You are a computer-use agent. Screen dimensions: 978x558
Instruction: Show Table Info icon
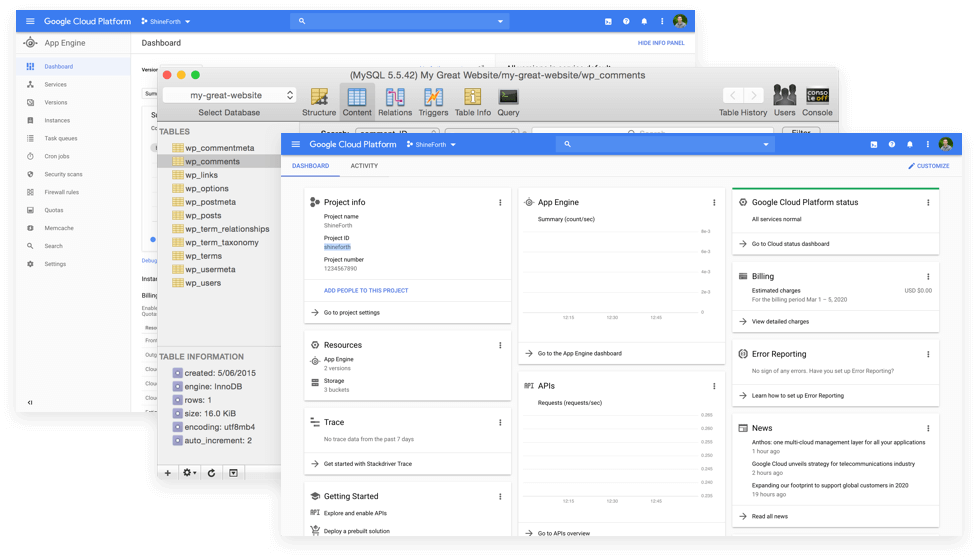[x=473, y=102]
